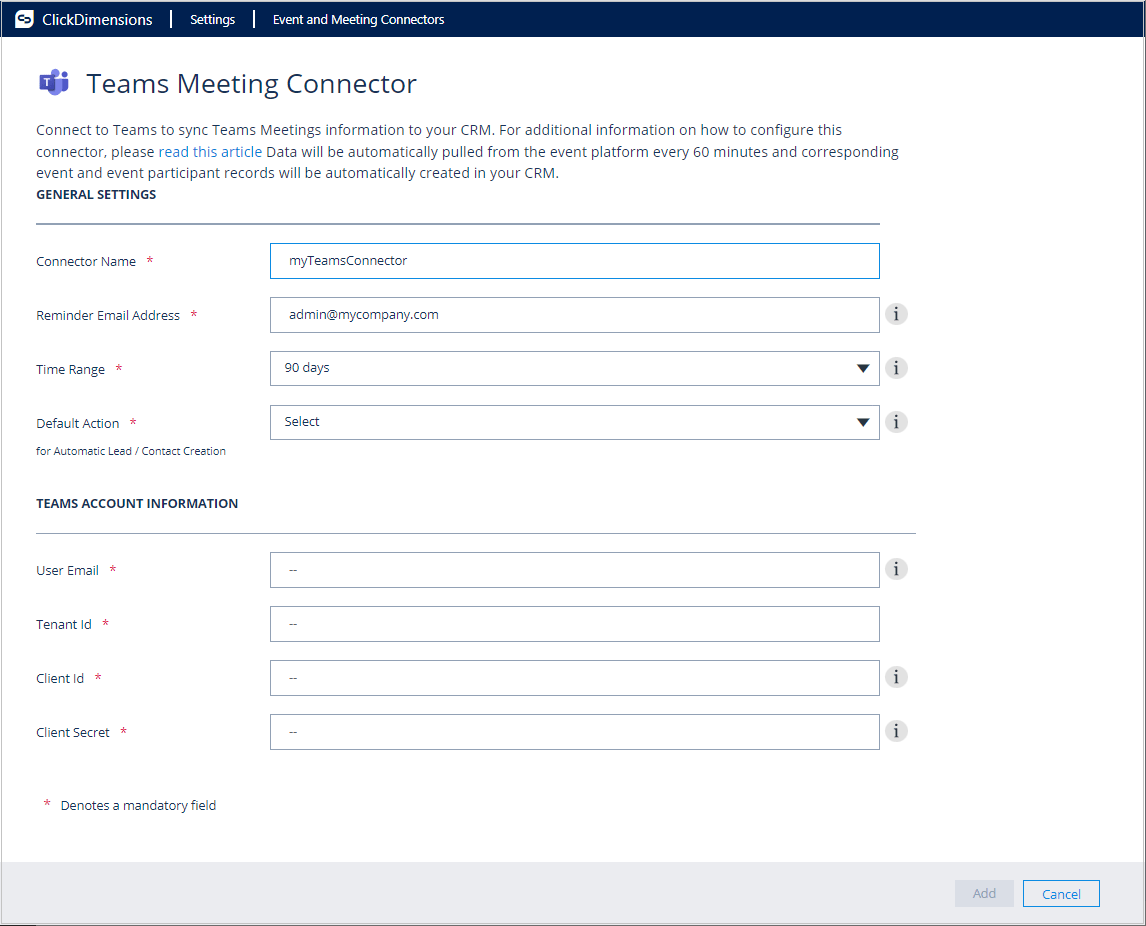Open the dropdown arrow showing 90 days
Viewport: 1146px width, 926px height.
(863, 368)
